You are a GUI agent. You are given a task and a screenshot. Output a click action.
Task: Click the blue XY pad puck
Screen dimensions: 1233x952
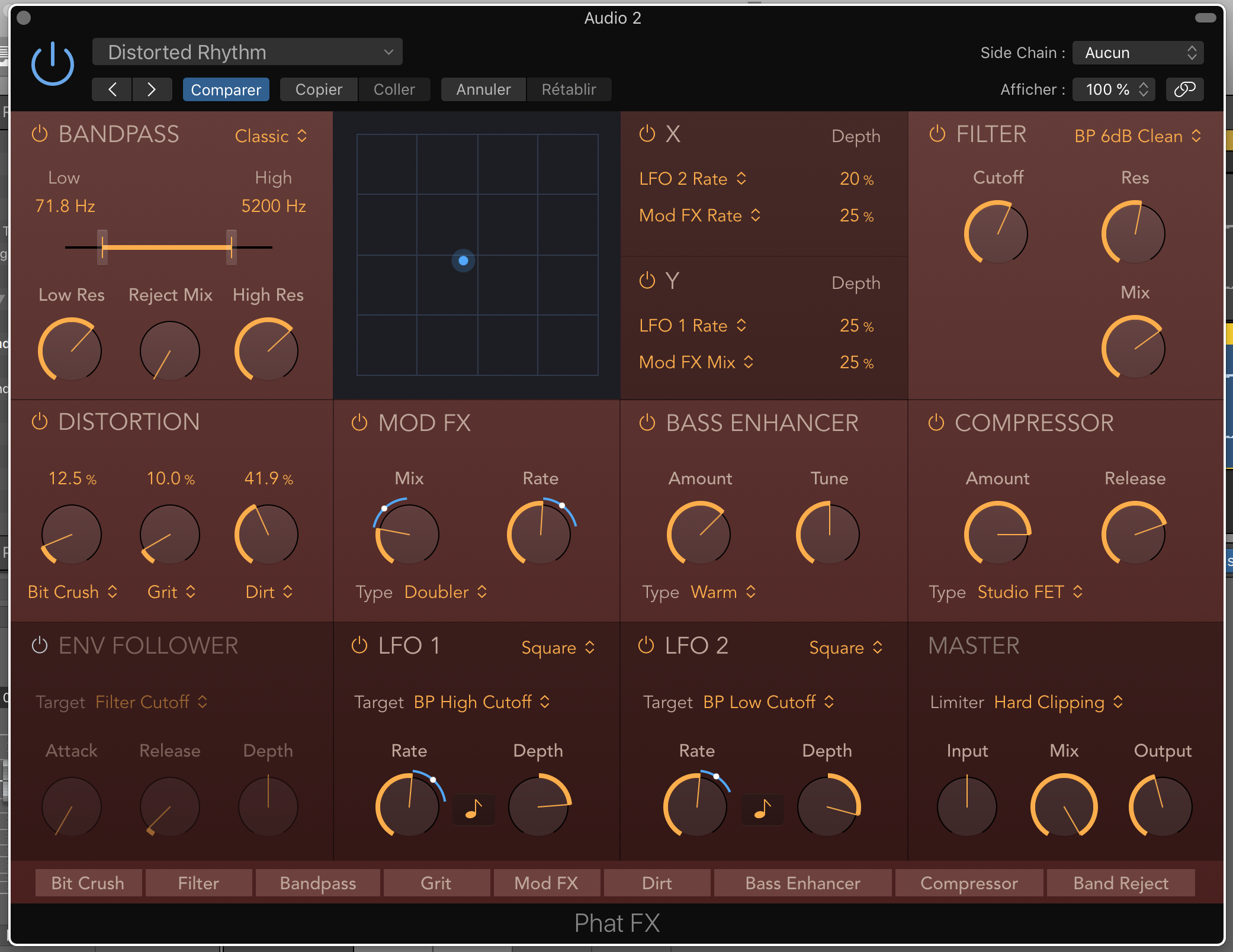(x=463, y=260)
